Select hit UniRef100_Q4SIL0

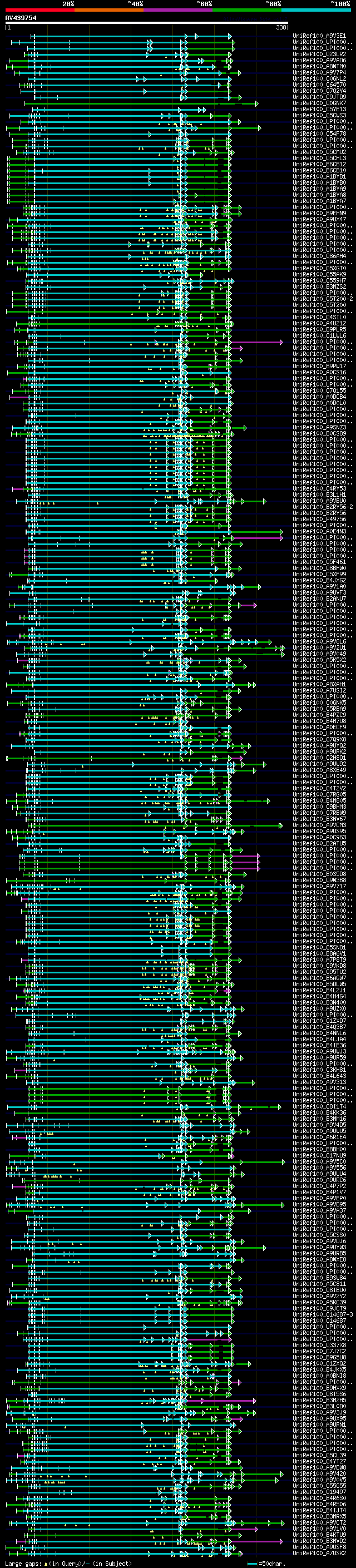point(319,317)
